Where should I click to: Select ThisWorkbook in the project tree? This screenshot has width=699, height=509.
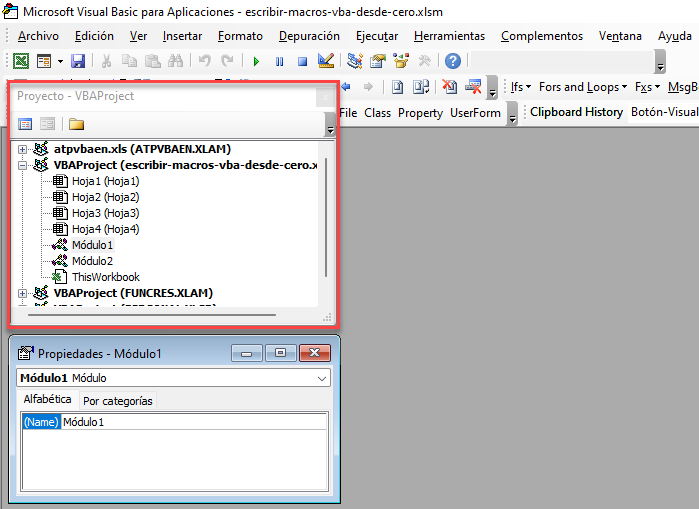coord(106,277)
